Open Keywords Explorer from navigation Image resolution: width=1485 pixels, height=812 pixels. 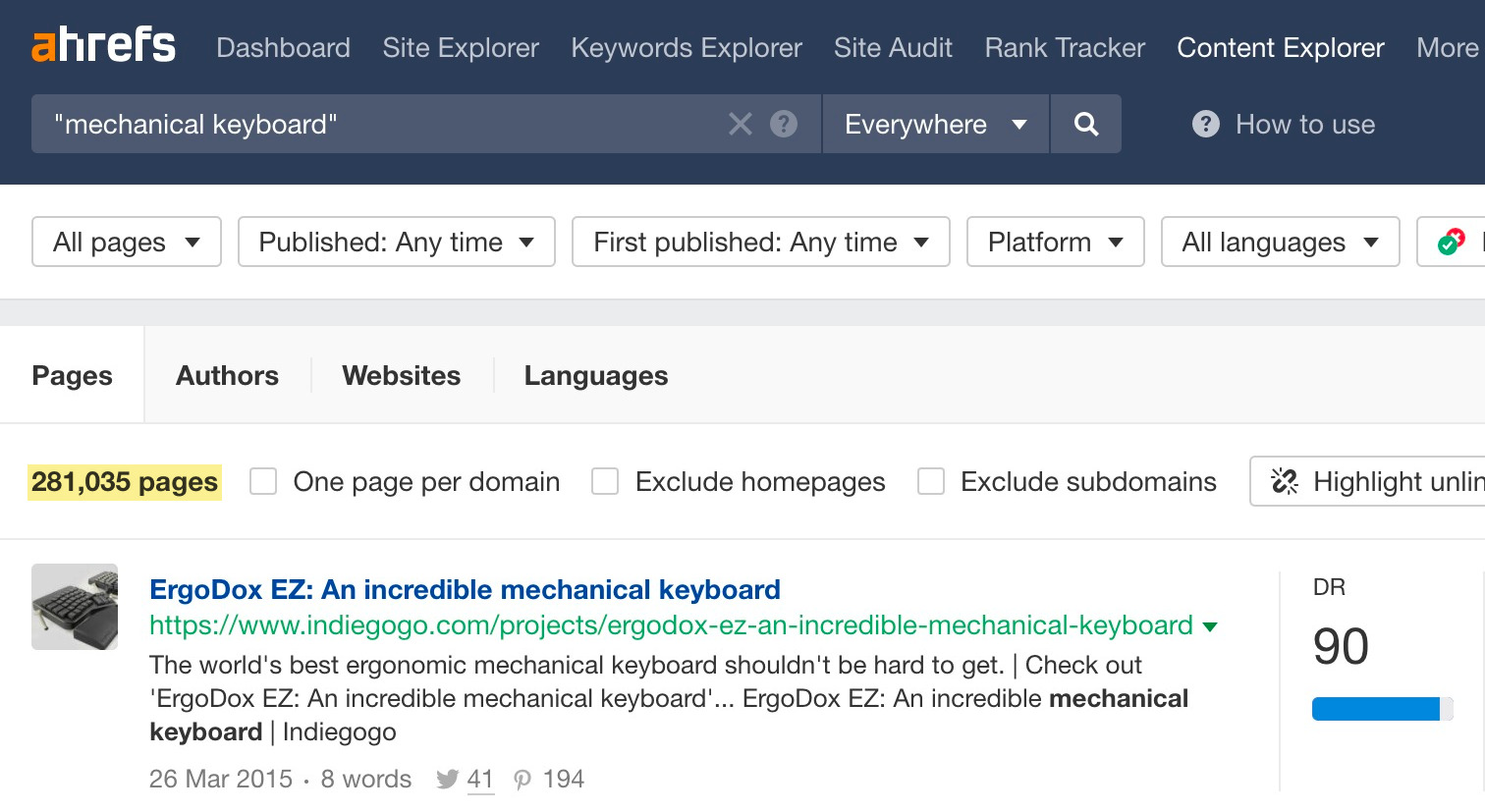pos(687,47)
